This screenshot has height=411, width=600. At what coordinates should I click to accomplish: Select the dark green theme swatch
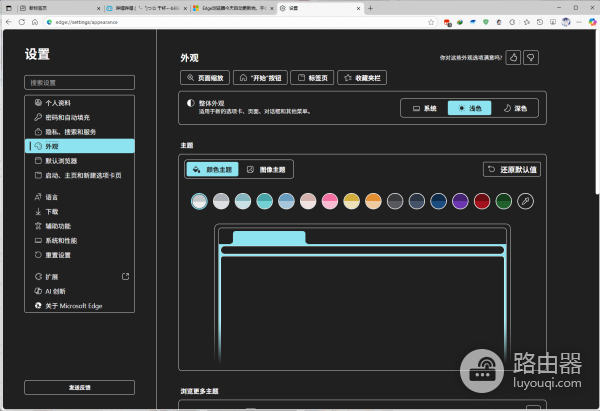coord(504,201)
